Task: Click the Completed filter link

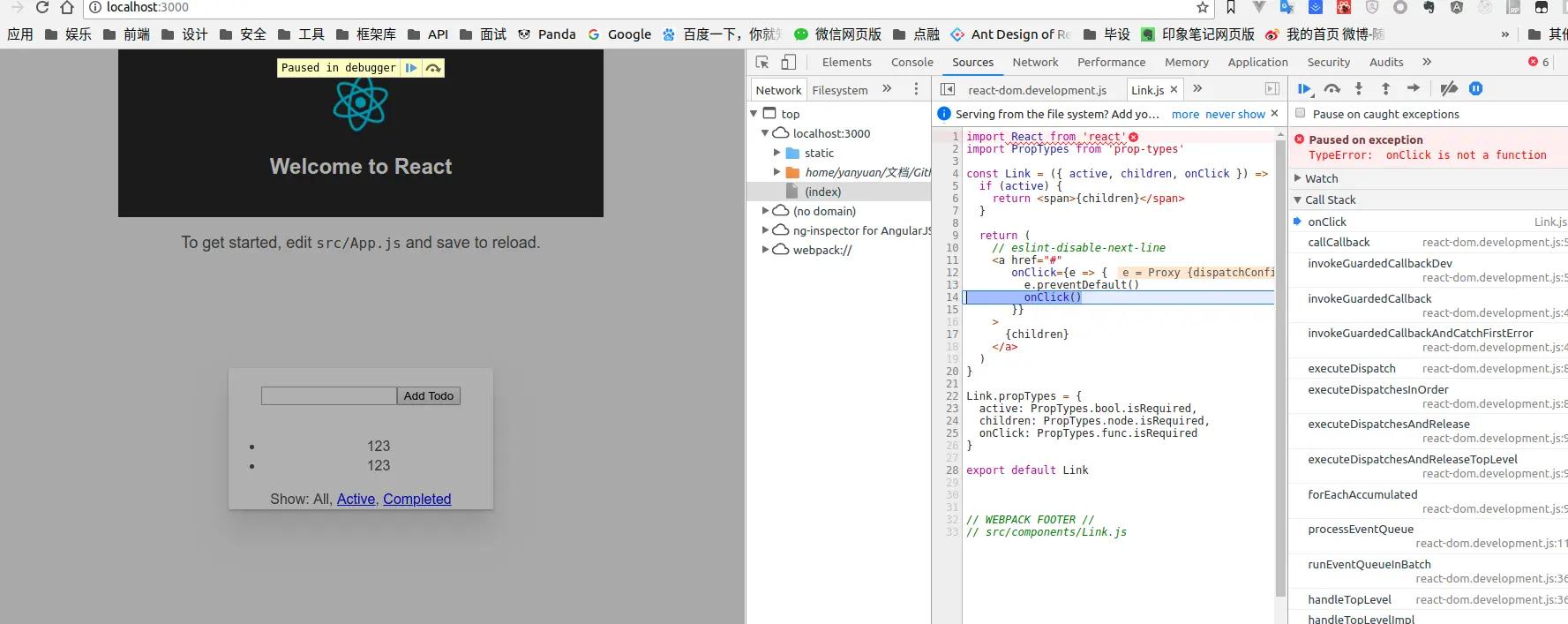Action: pos(416,499)
